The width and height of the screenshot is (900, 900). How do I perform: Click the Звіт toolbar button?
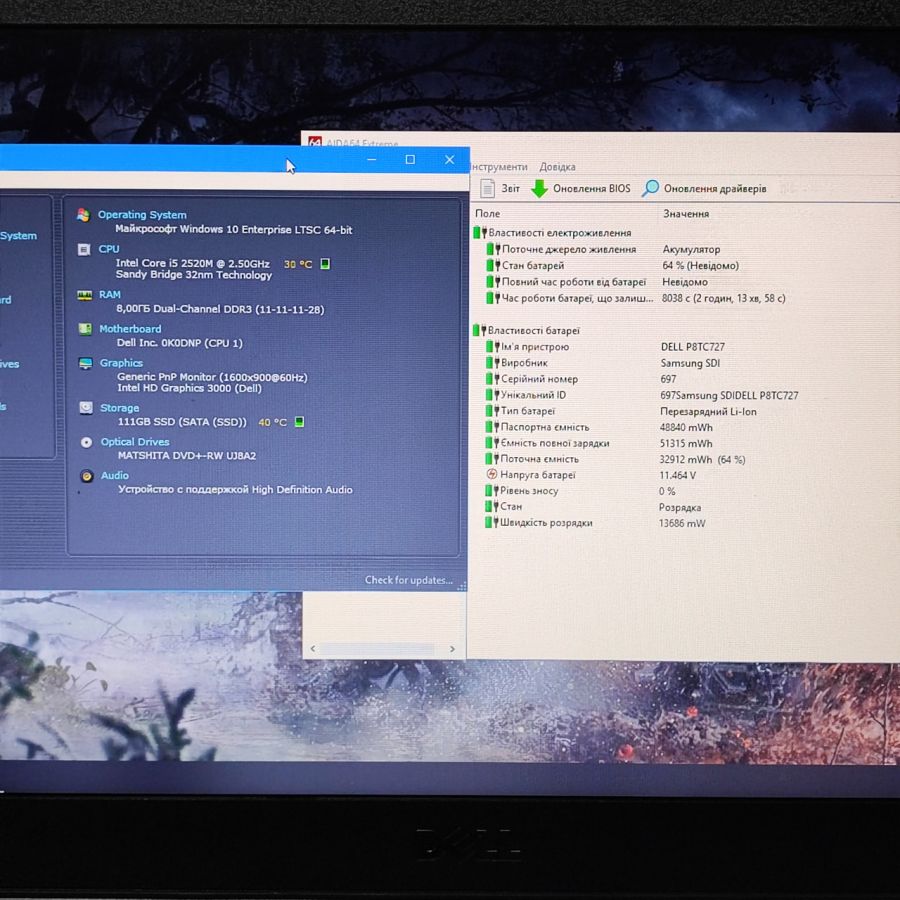point(500,188)
